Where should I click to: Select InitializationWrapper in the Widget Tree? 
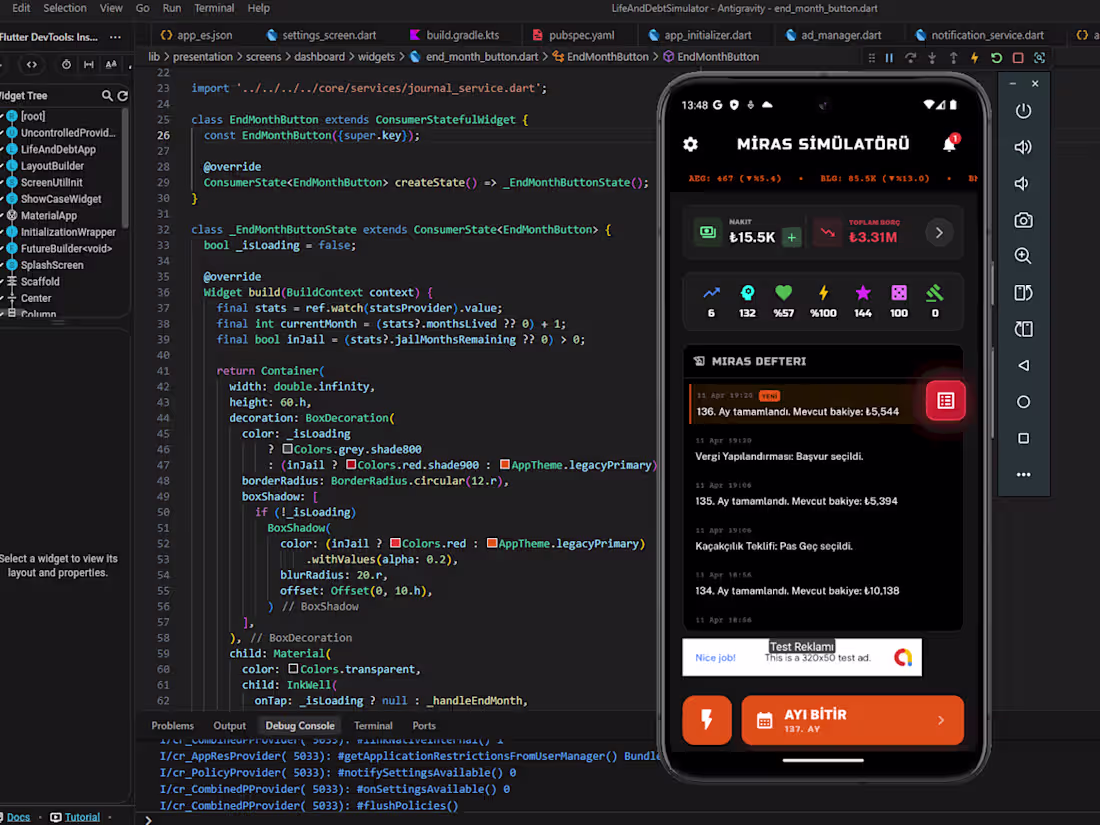pyautogui.click(x=68, y=232)
